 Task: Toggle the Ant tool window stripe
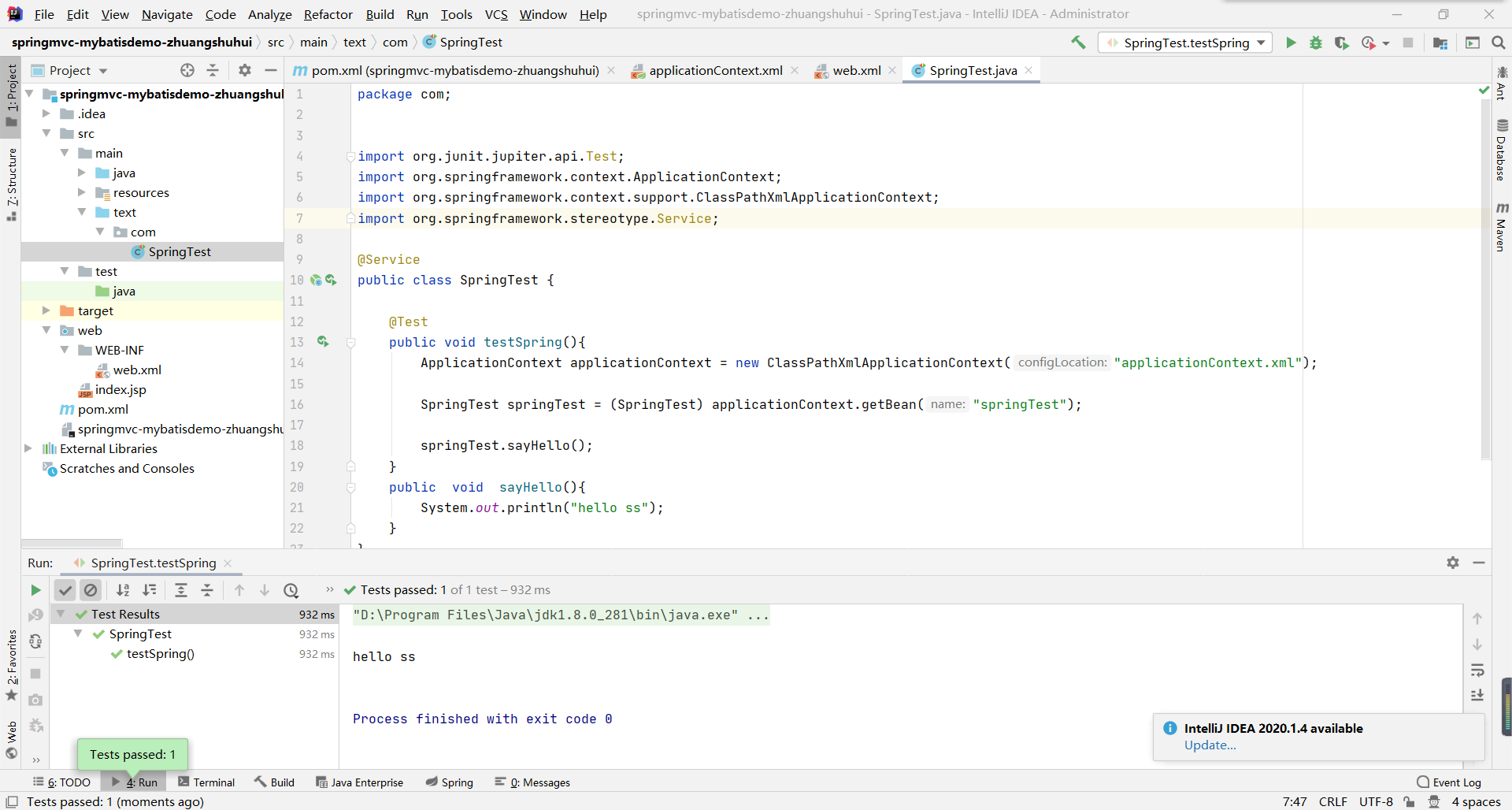click(1502, 84)
